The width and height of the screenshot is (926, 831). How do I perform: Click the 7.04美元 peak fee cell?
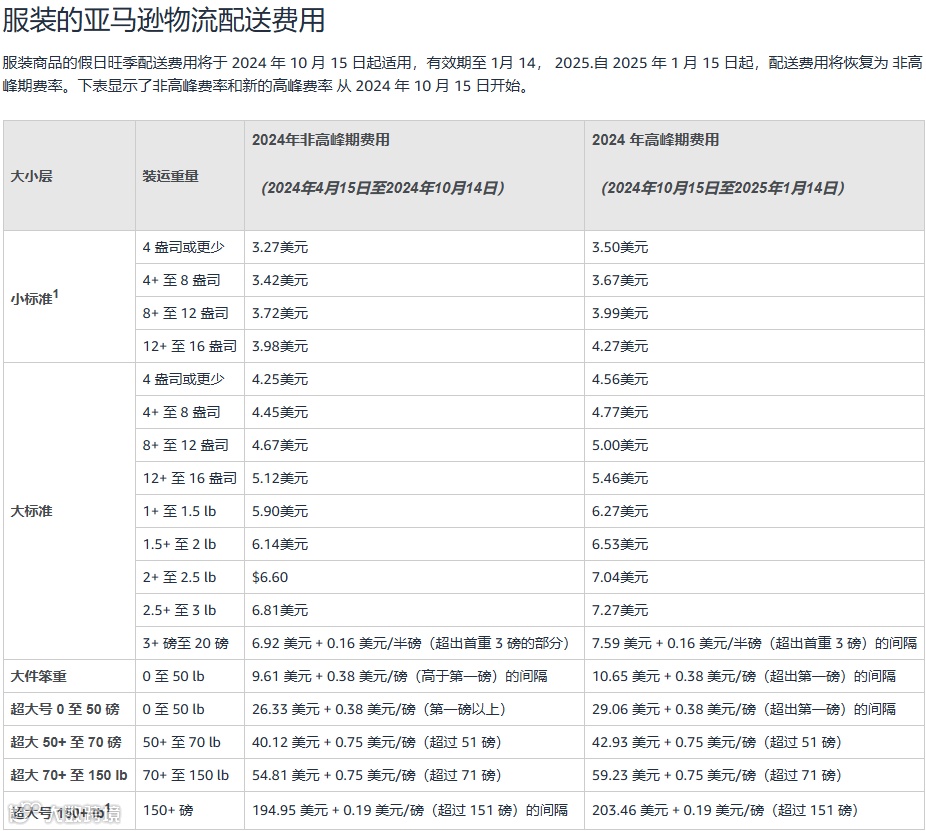(x=755, y=578)
